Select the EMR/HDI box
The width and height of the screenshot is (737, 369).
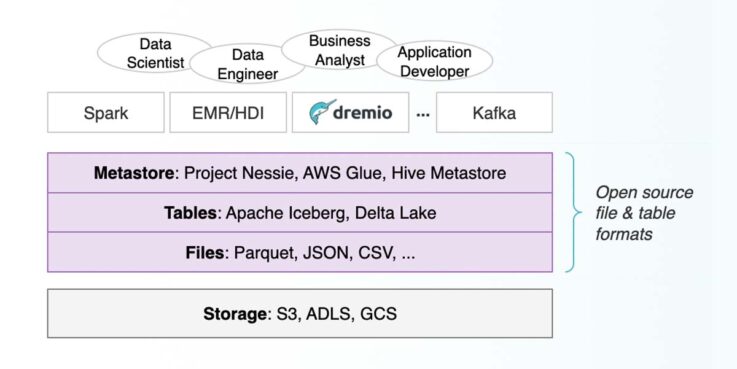click(x=228, y=112)
